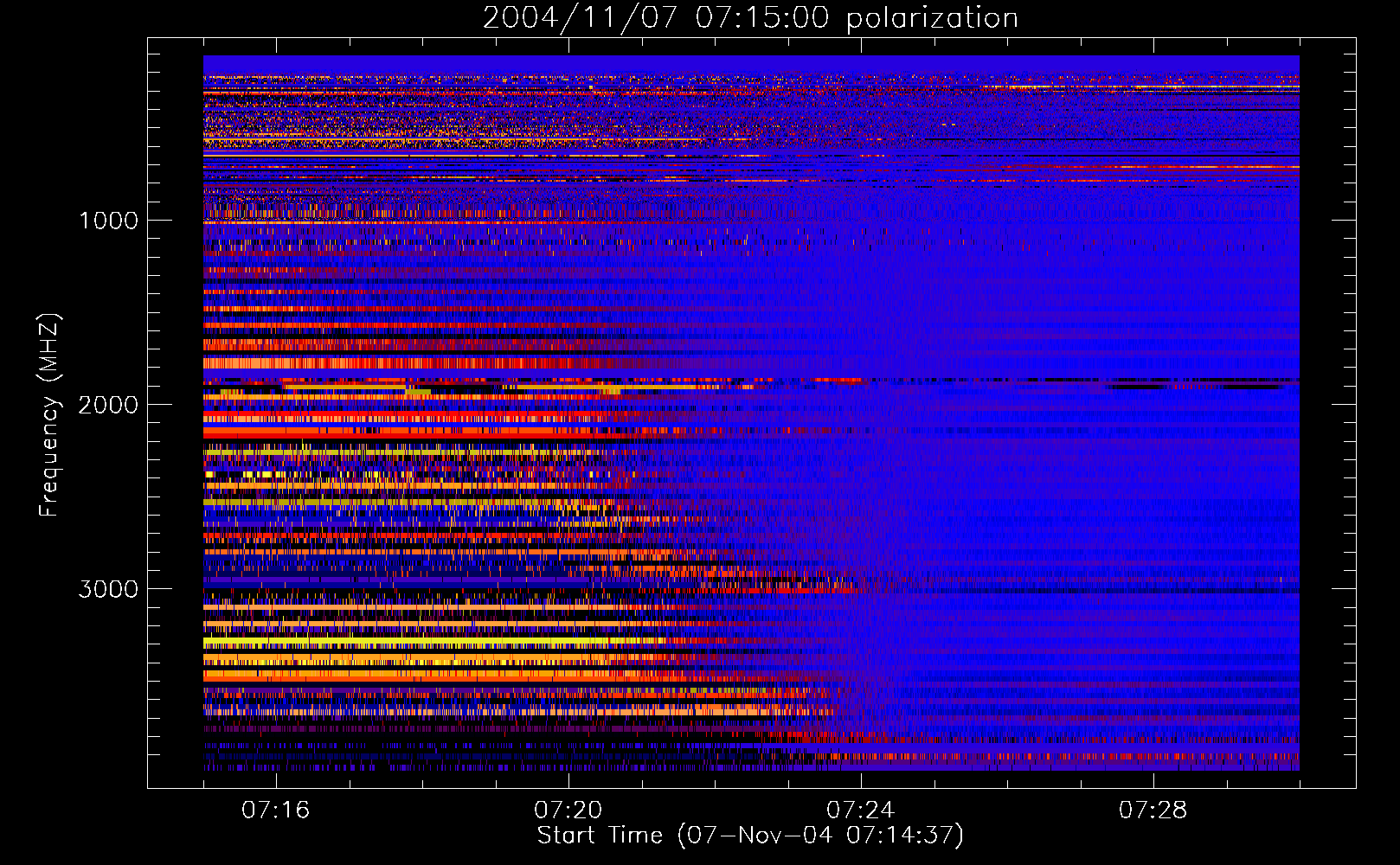Select the 2000 frequency axis label
Screen dimensions: 1400x865
[108, 405]
